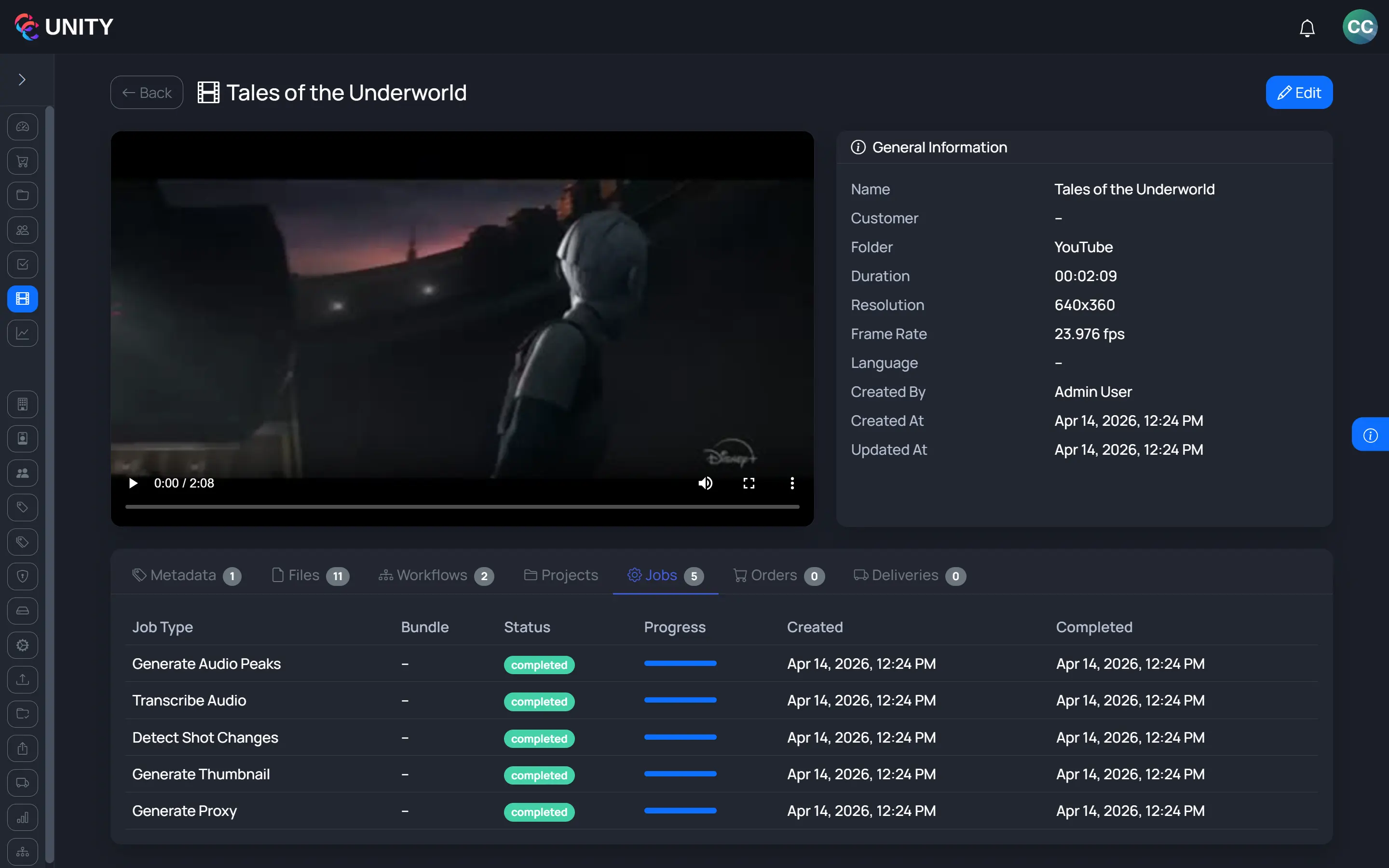1389x868 pixels.
Task: Toggle fullscreen on the video player
Action: (749, 483)
